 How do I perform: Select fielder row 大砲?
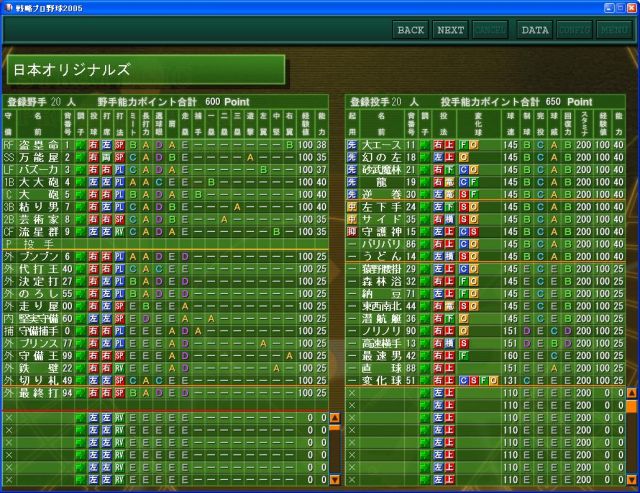coord(165,195)
